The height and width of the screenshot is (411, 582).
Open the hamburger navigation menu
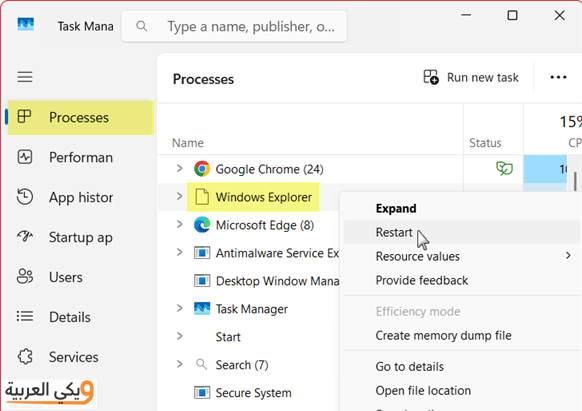coord(25,77)
